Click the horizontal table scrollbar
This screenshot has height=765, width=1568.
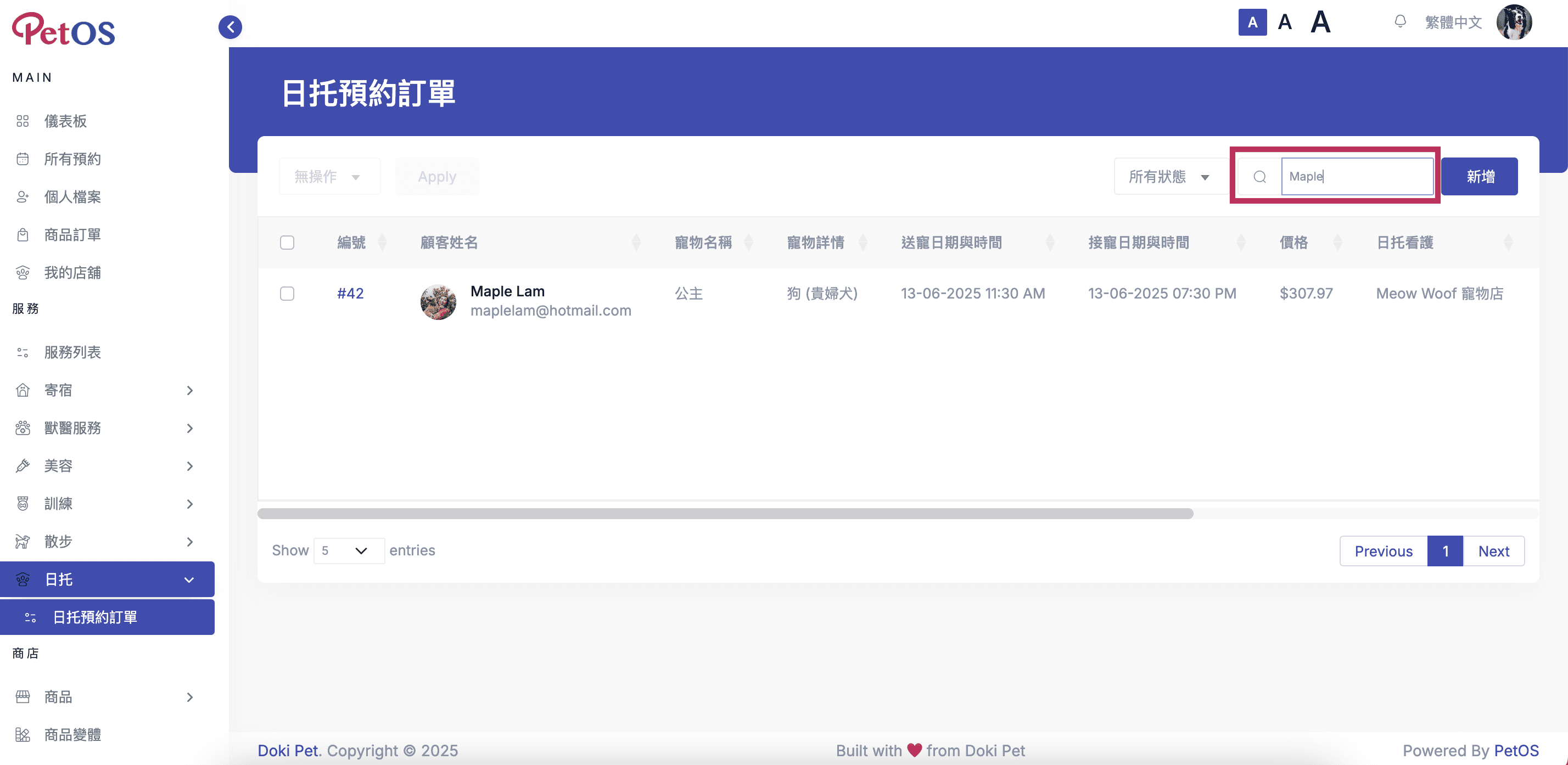click(725, 514)
